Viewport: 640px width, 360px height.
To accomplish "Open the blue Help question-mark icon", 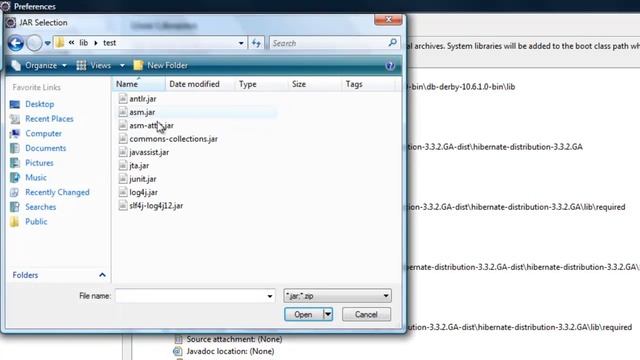I will click(390, 66).
